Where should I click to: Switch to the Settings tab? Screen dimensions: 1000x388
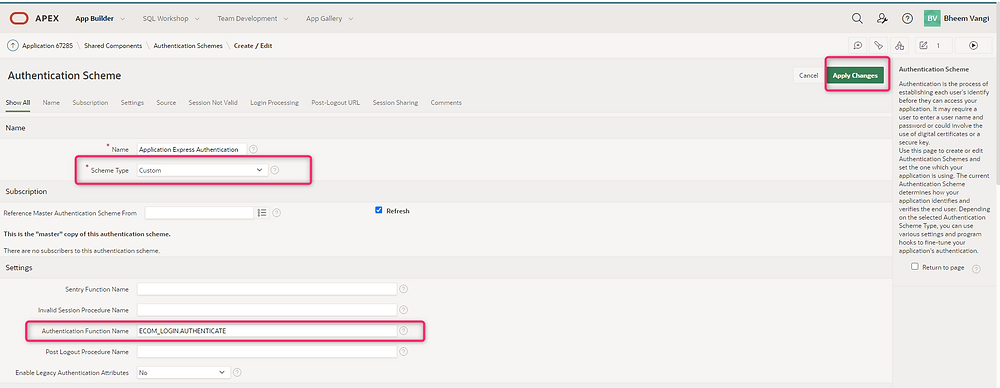(x=132, y=103)
